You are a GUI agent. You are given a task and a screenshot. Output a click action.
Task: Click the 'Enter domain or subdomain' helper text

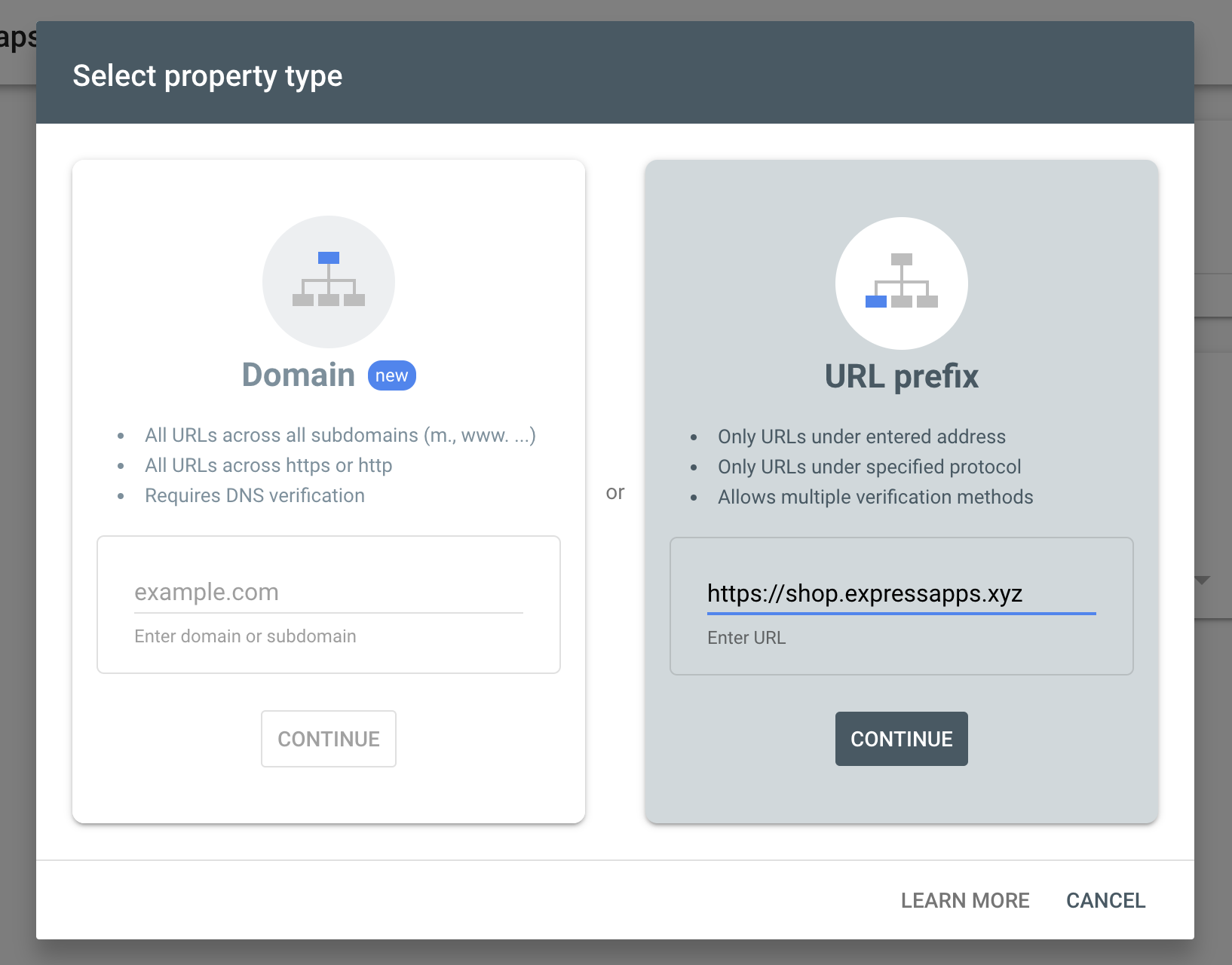245,636
